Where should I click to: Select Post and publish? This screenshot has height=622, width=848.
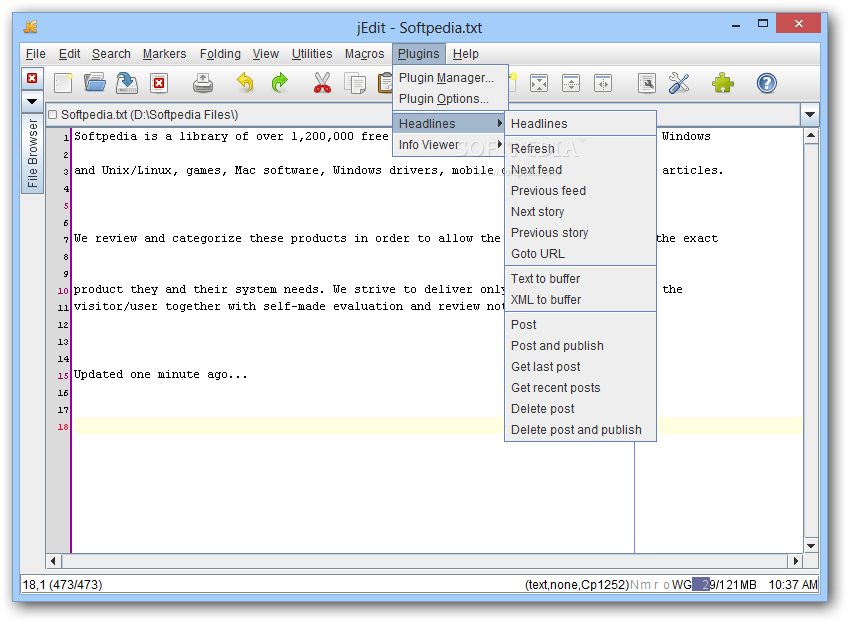(x=580, y=346)
